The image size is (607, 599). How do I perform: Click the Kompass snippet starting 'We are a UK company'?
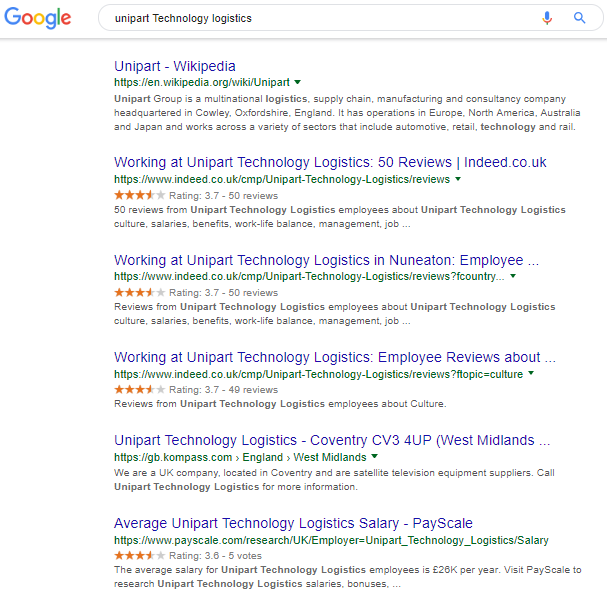point(334,480)
